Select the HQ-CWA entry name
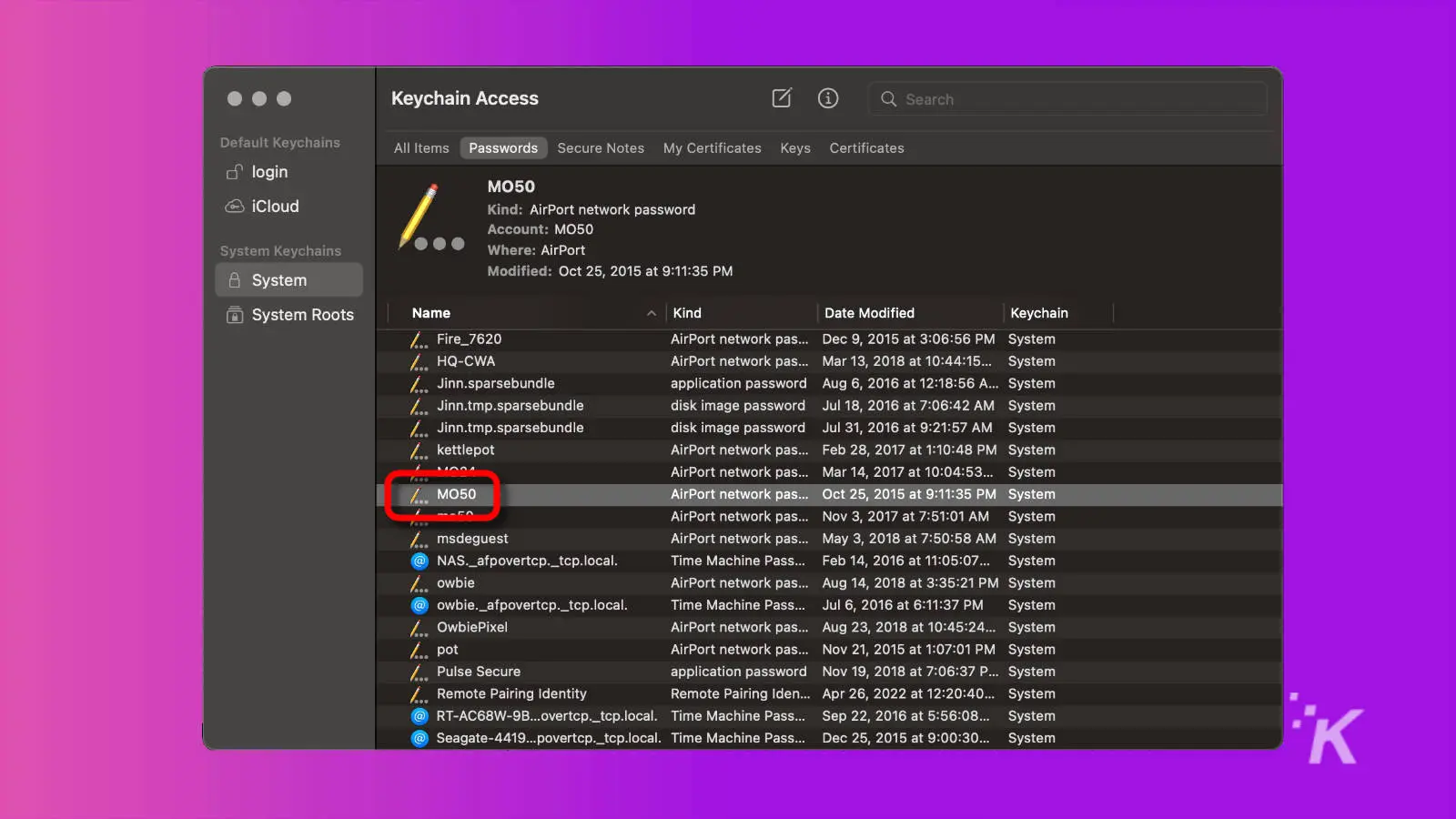Viewport: 1456px width, 819px height. tap(466, 361)
